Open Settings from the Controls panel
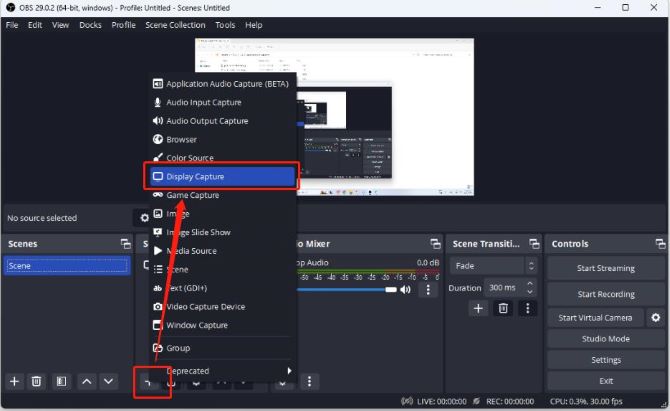The height and width of the screenshot is (411, 670). (x=606, y=360)
